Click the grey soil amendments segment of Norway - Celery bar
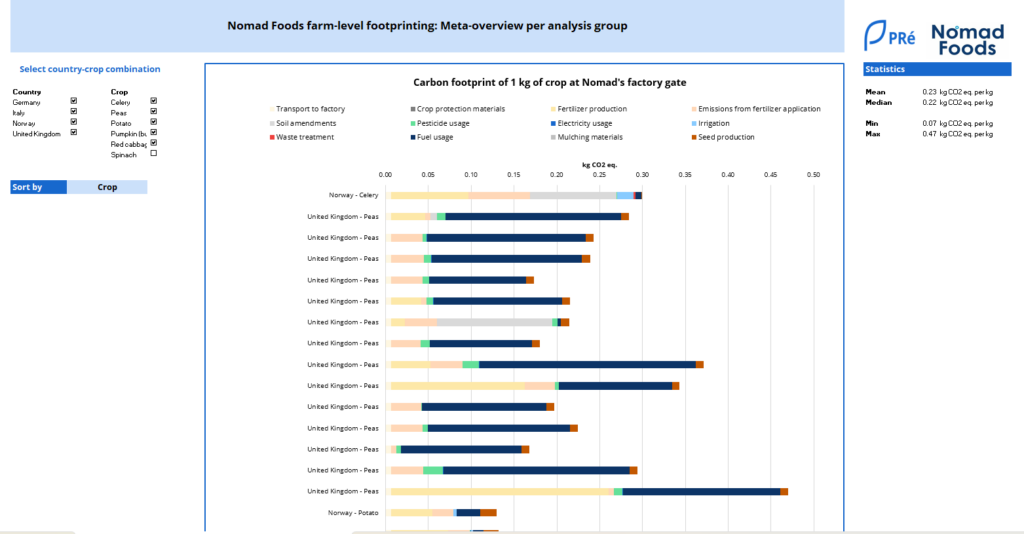The width and height of the screenshot is (1024, 534). pyautogui.click(x=573, y=195)
